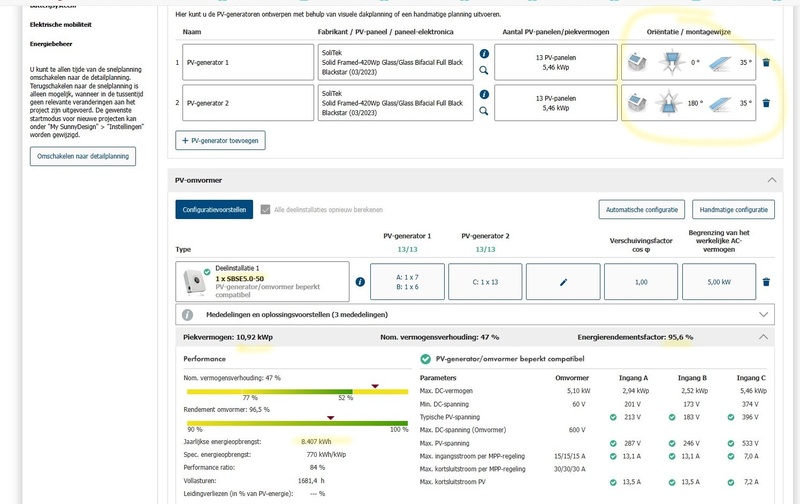
Task: Click Ingang A typical voltage '213 V'
Action: click(x=632, y=417)
